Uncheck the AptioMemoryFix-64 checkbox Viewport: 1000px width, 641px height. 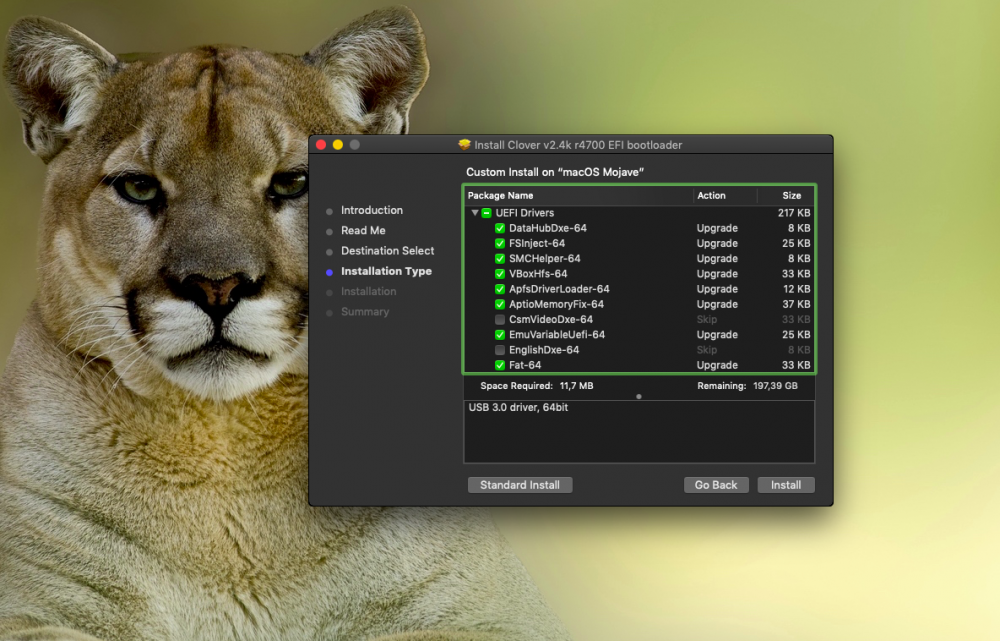500,304
